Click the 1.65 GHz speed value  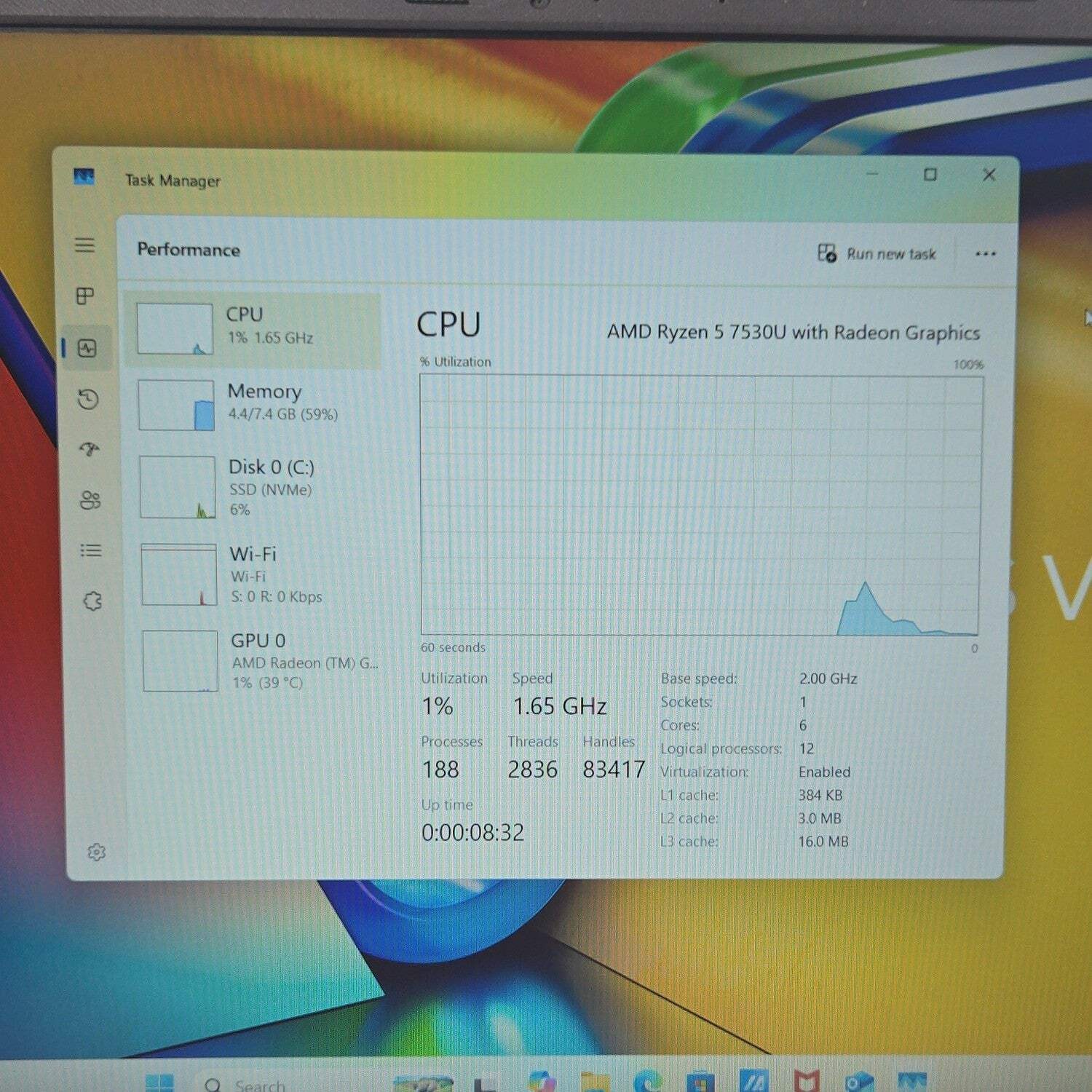tap(559, 706)
